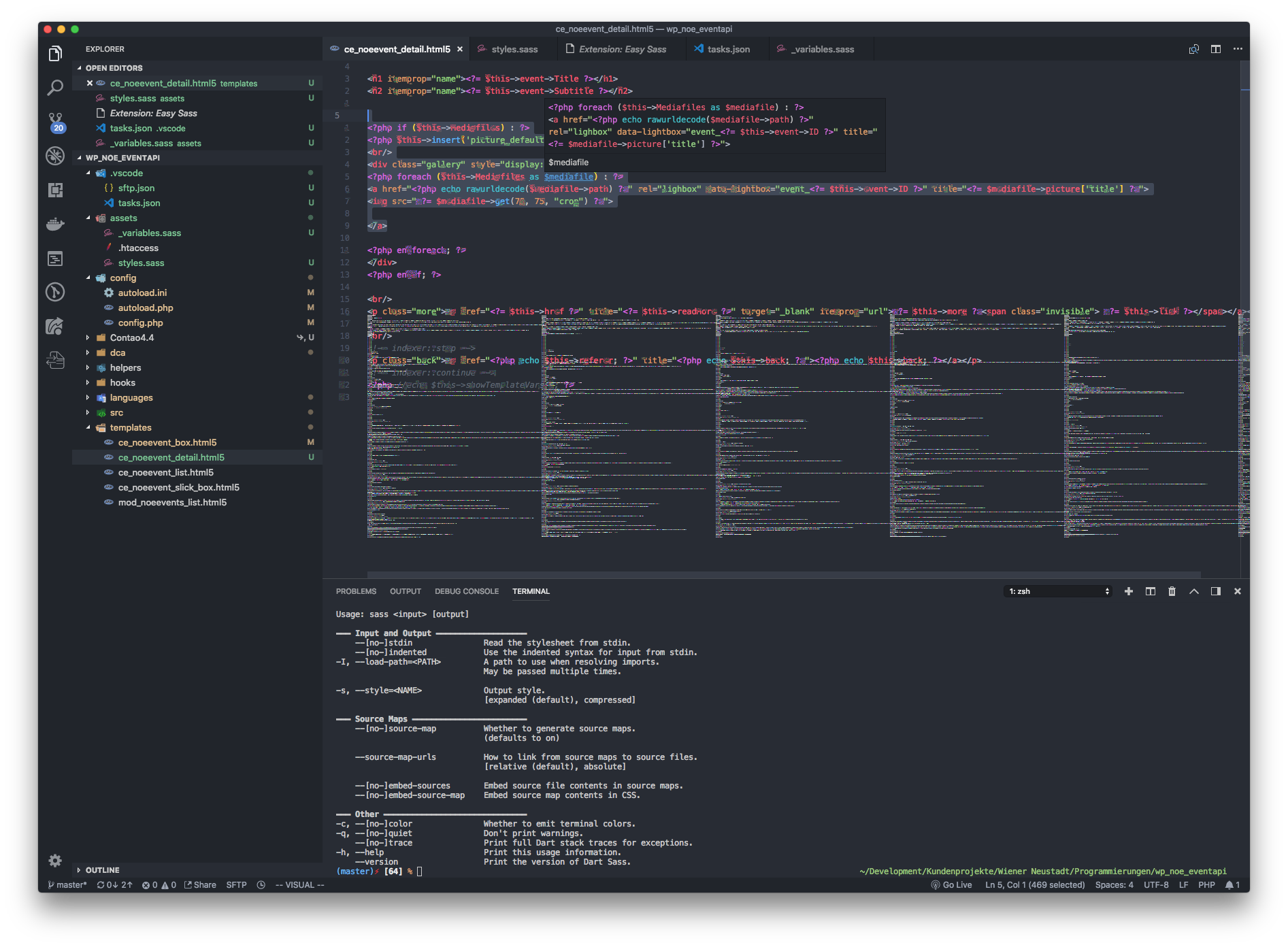
Task: Open the Search view in activity bar
Action: [x=55, y=88]
